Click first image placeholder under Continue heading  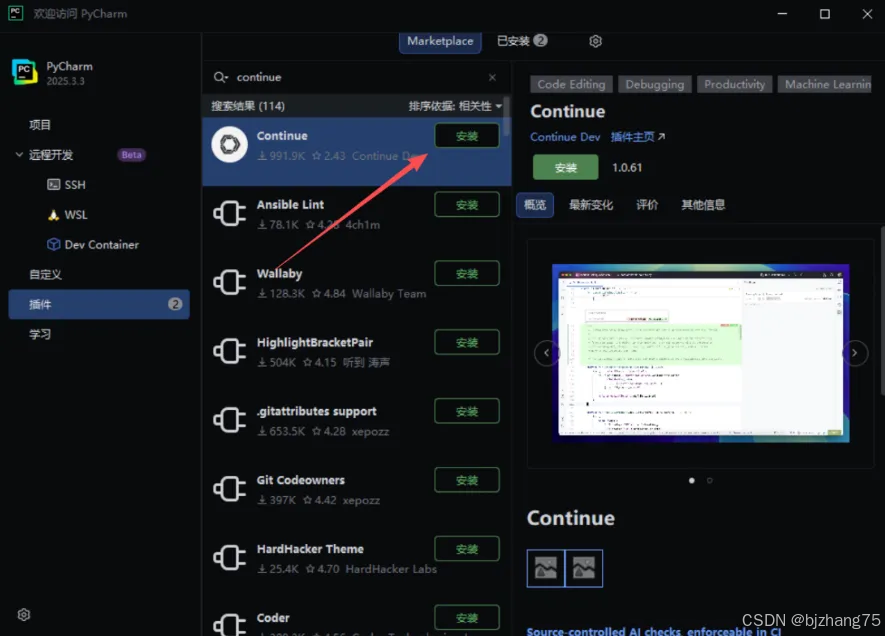546,568
